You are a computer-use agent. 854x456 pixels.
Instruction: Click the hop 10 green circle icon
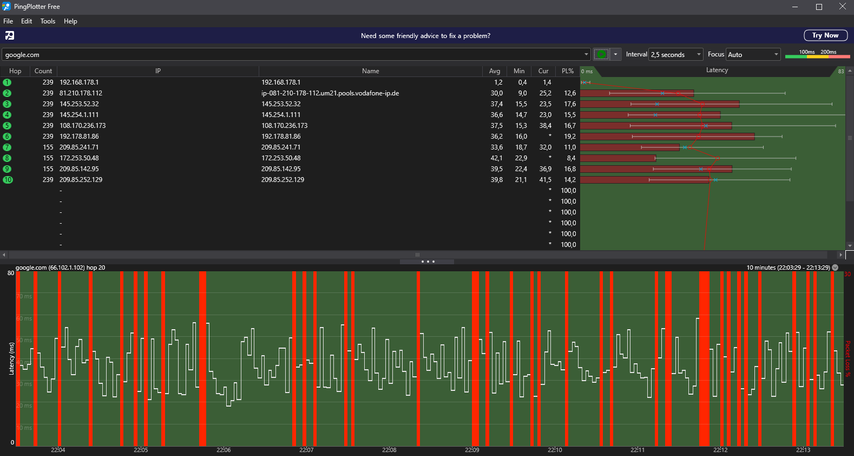(7, 180)
